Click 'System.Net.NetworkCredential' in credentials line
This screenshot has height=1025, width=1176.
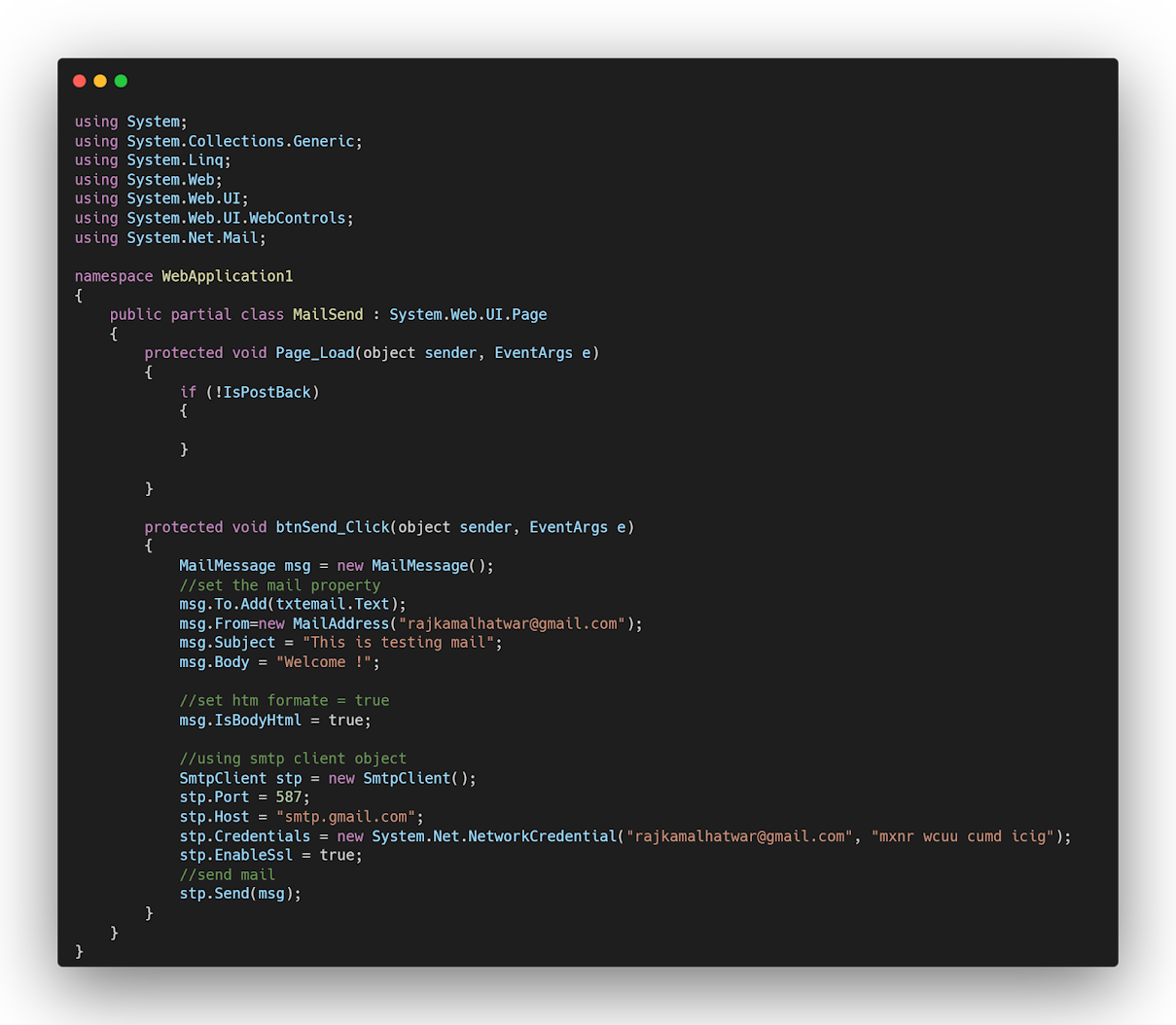click(x=495, y=836)
